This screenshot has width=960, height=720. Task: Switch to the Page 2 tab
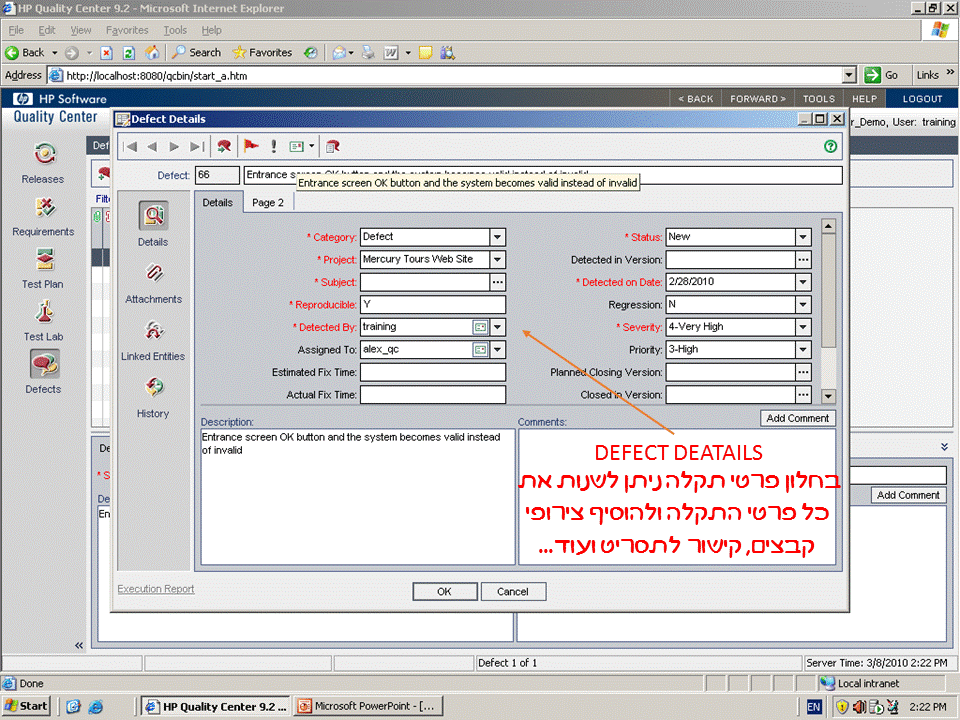click(x=268, y=203)
